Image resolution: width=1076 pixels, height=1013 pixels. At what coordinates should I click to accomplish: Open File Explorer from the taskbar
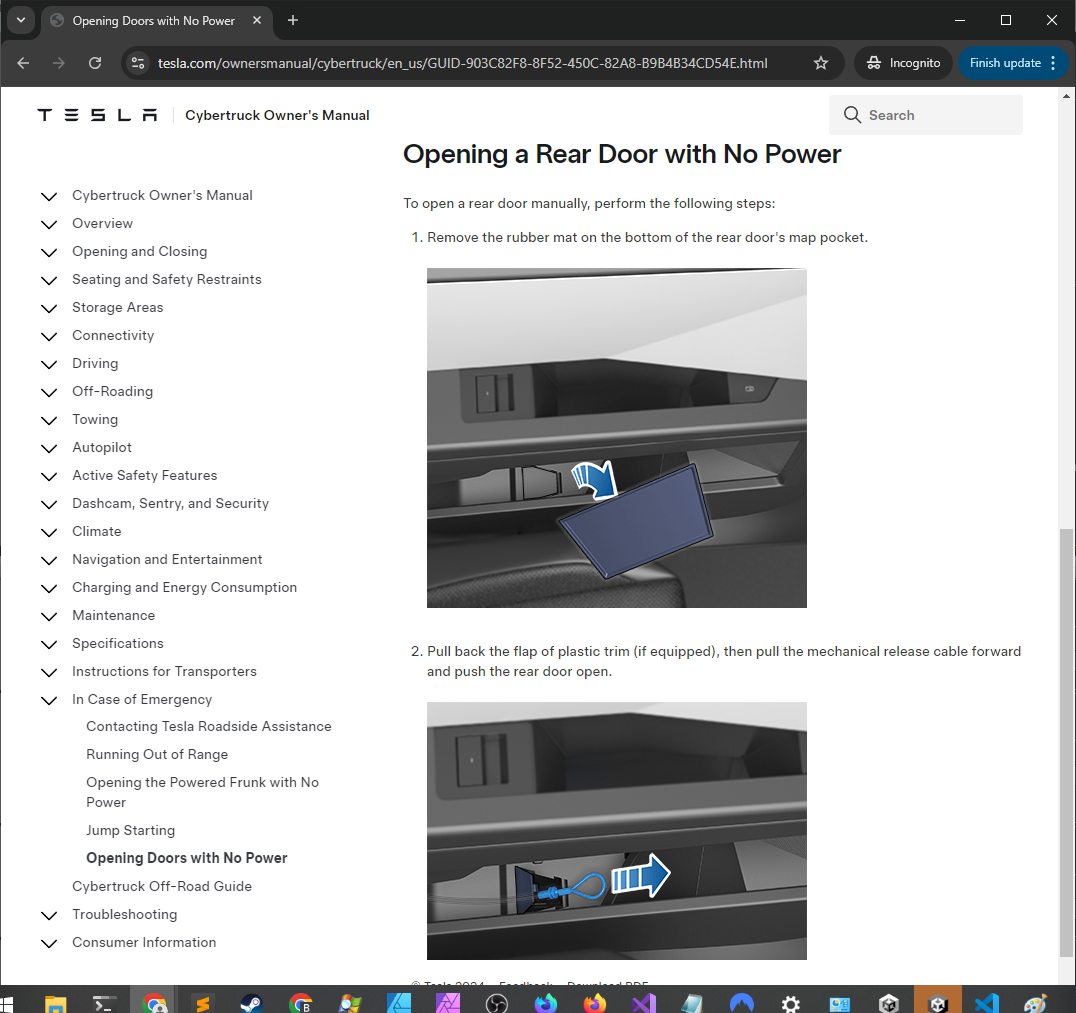tap(56, 1004)
